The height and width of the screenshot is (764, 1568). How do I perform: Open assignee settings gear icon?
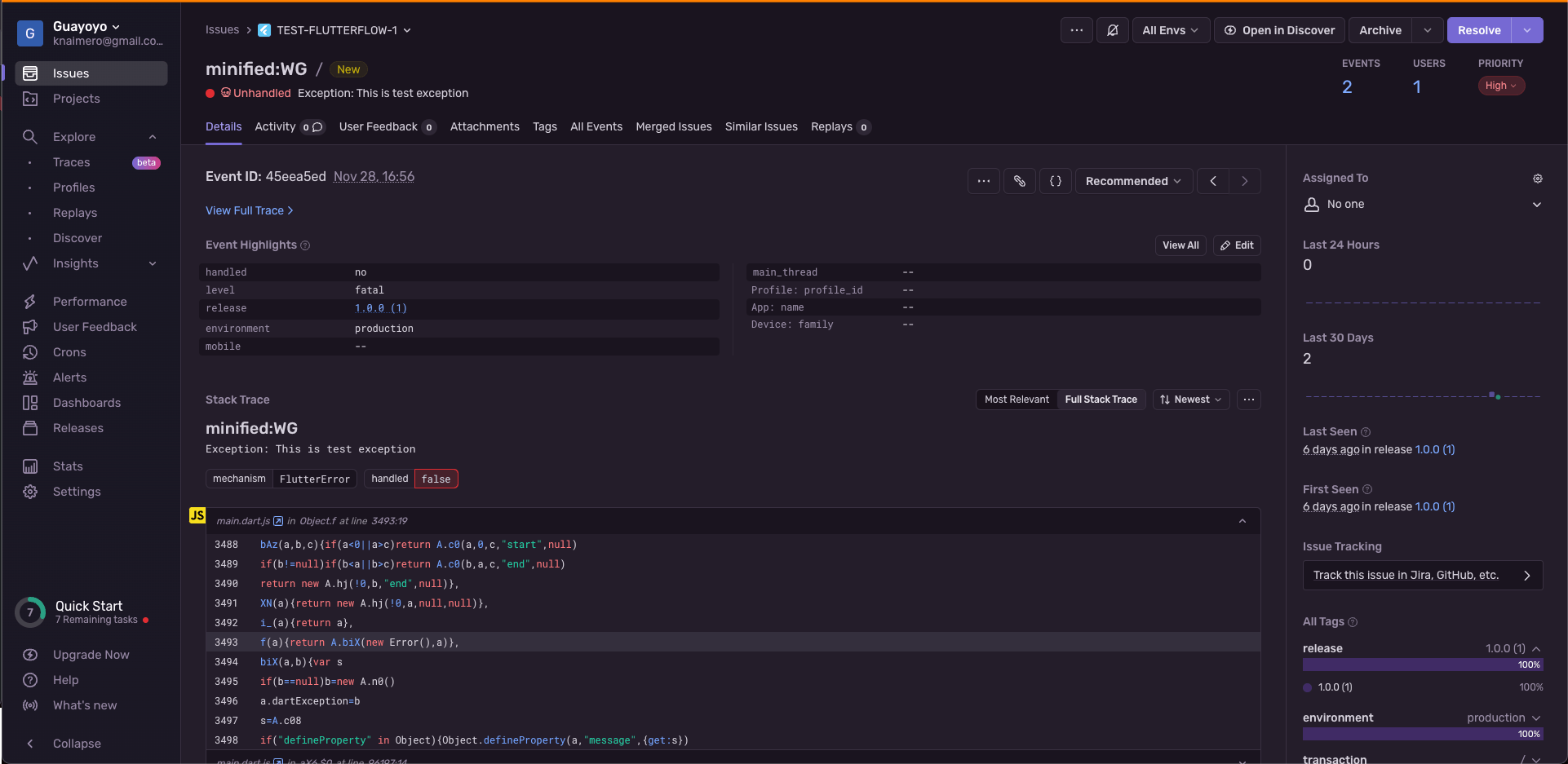tap(1537, 179)
